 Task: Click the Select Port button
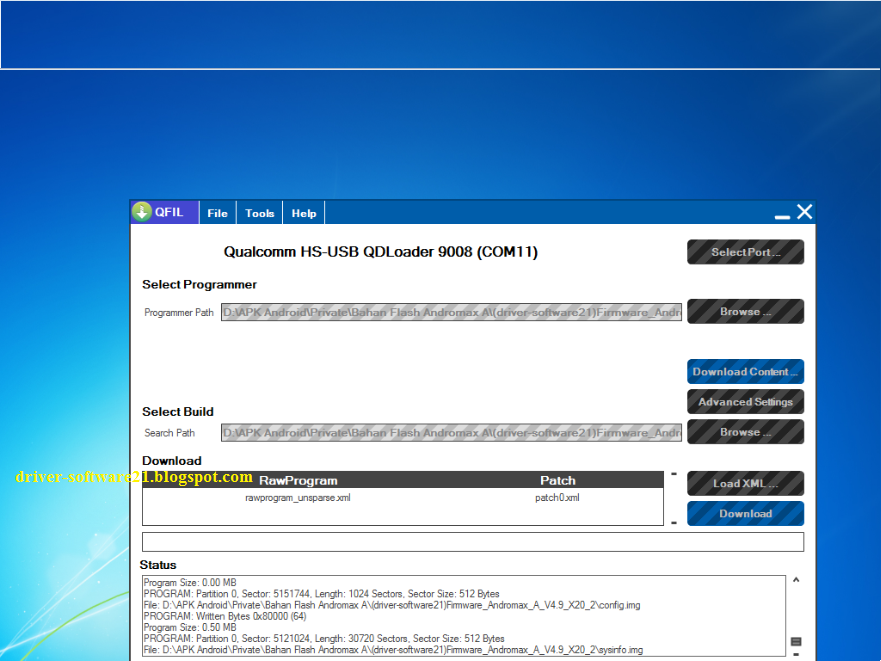click(x=745, y=252)
